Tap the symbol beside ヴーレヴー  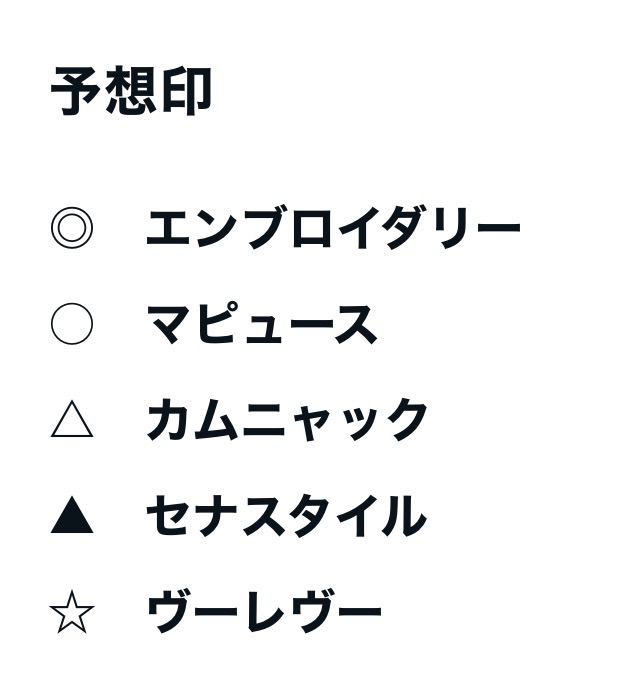[x=72, y=613]
